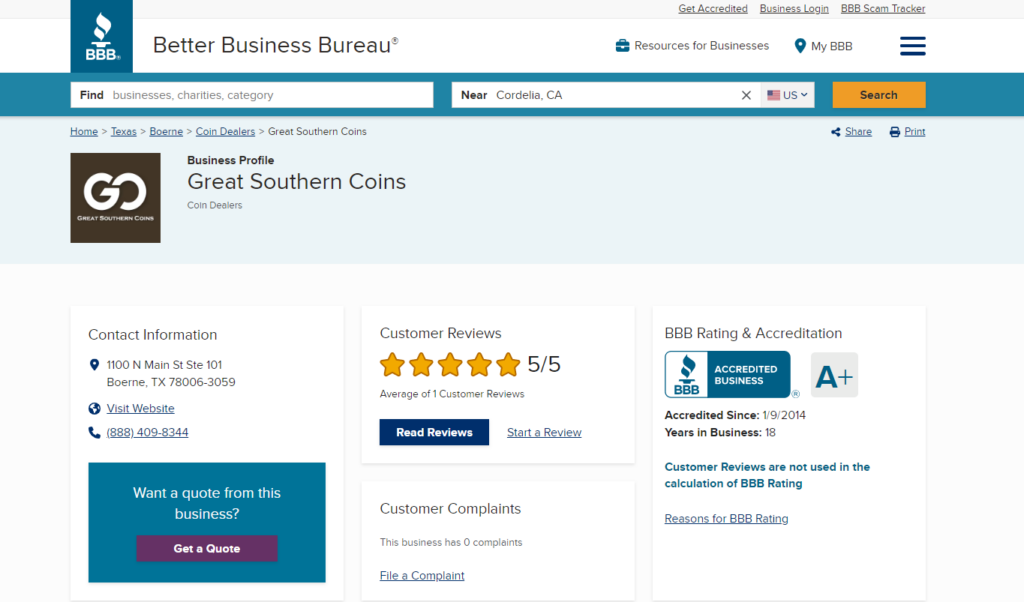Click the File a Complaint link

[x=422, y=575]
